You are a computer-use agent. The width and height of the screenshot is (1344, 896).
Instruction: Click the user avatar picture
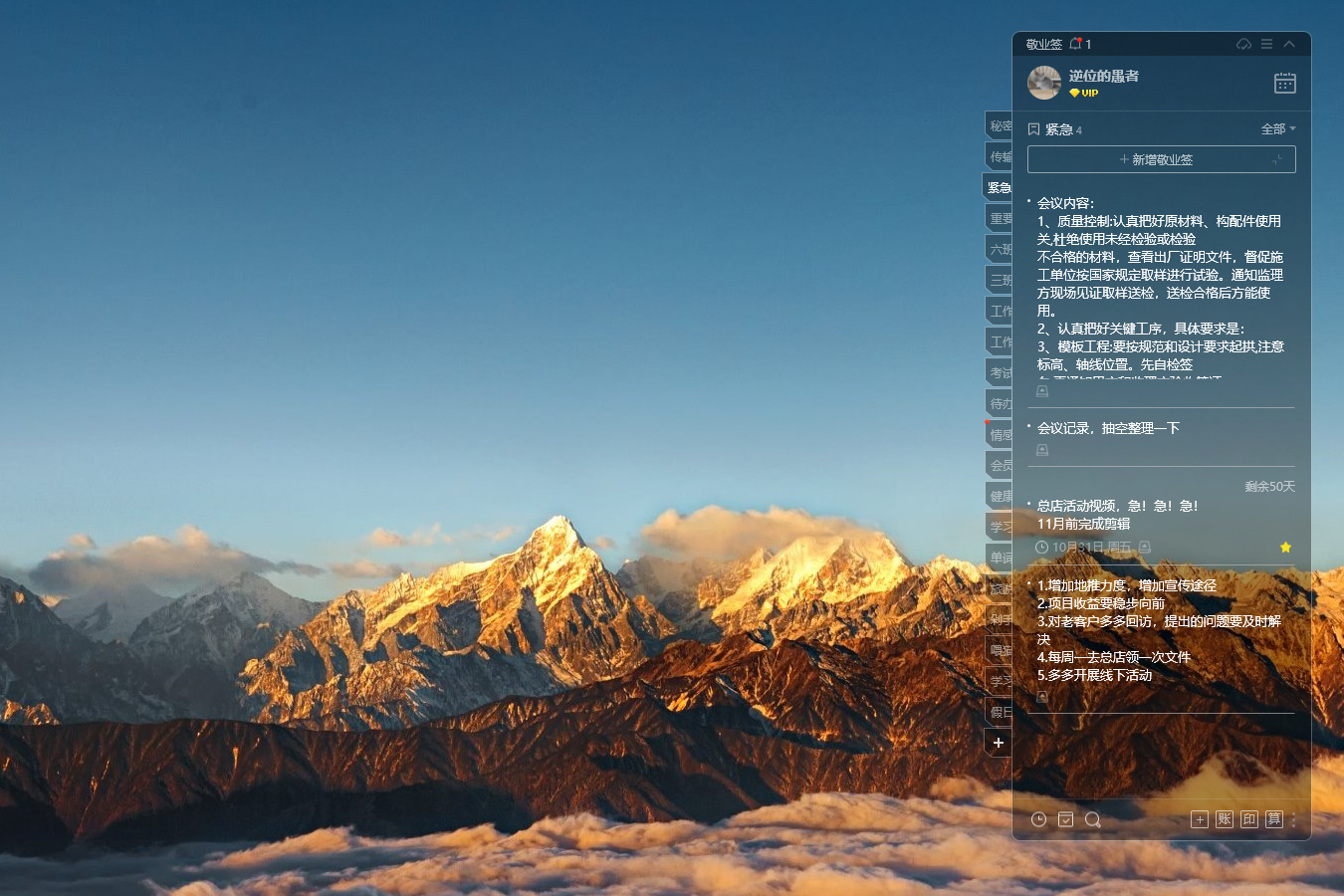click(1044, 83)
